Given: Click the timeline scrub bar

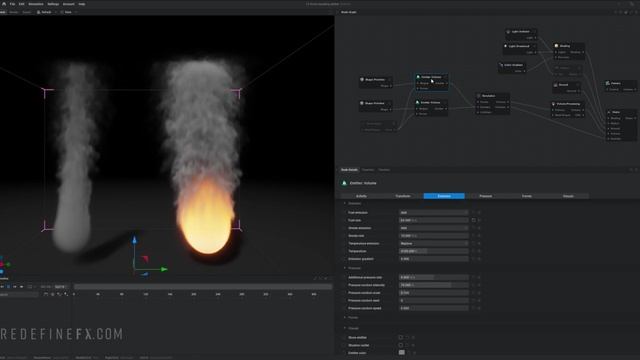Looking at the screenshot, I should (x=203, y=287).
